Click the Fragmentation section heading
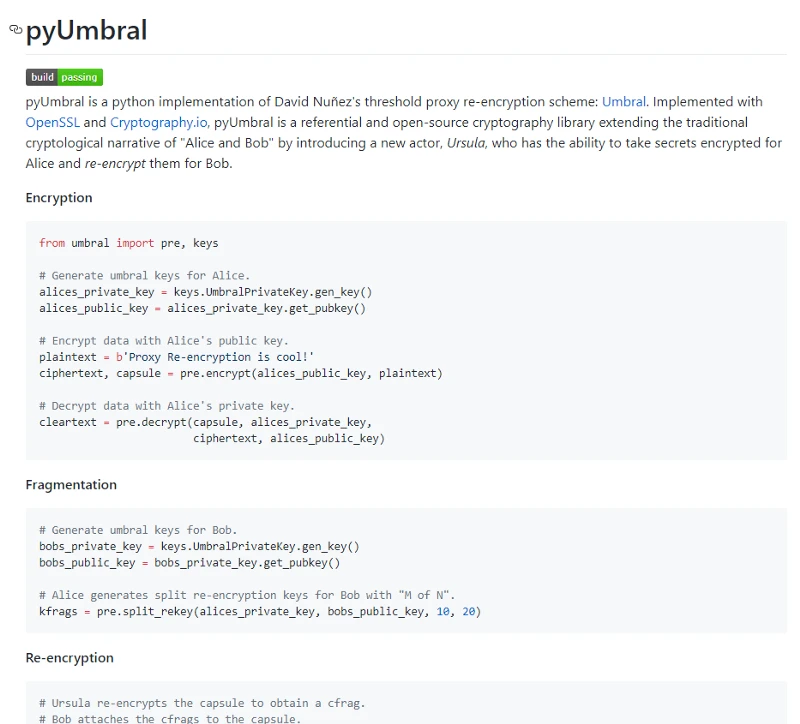The image size is (800, 724). (x=71, y=485)
